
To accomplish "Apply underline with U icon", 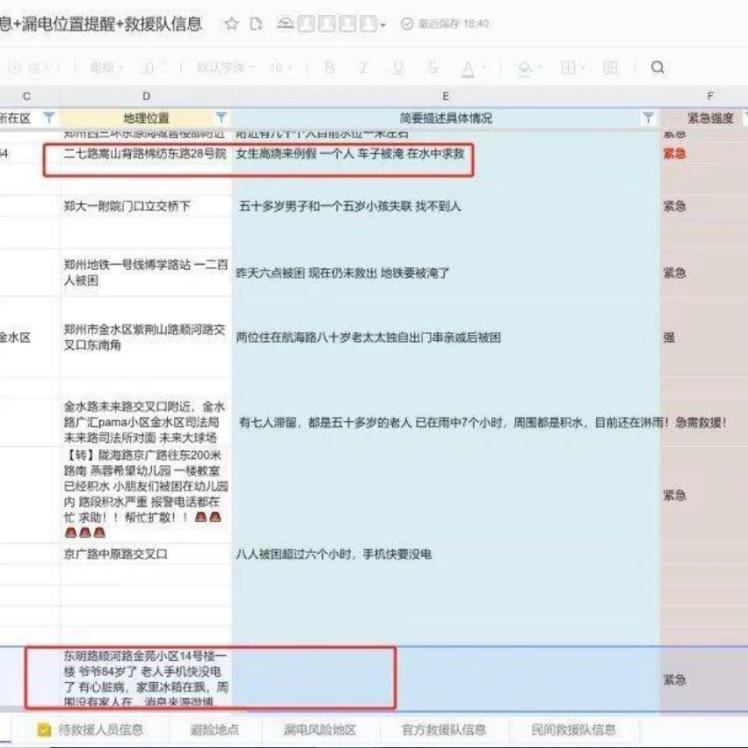I will pos(398,68).
